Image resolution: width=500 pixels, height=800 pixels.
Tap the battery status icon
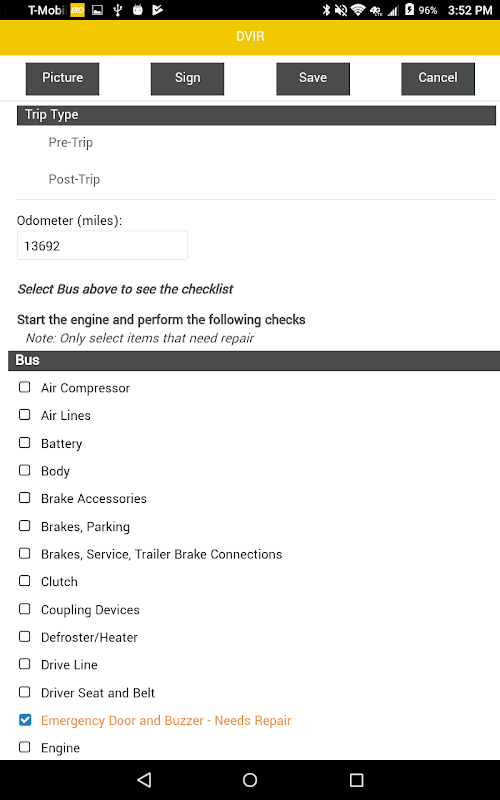tap(409, 10)
